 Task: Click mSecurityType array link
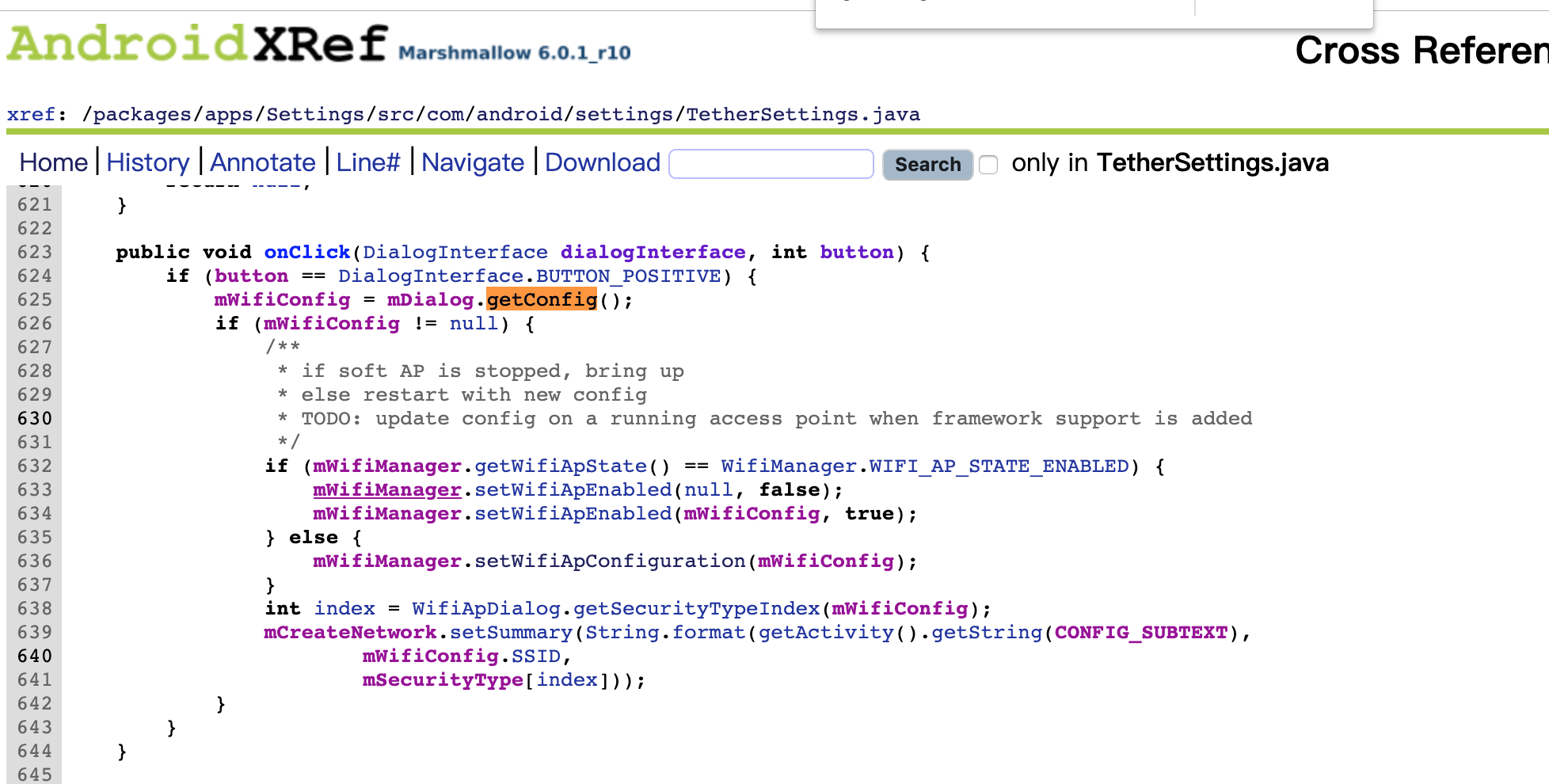[x=443, y=679]
